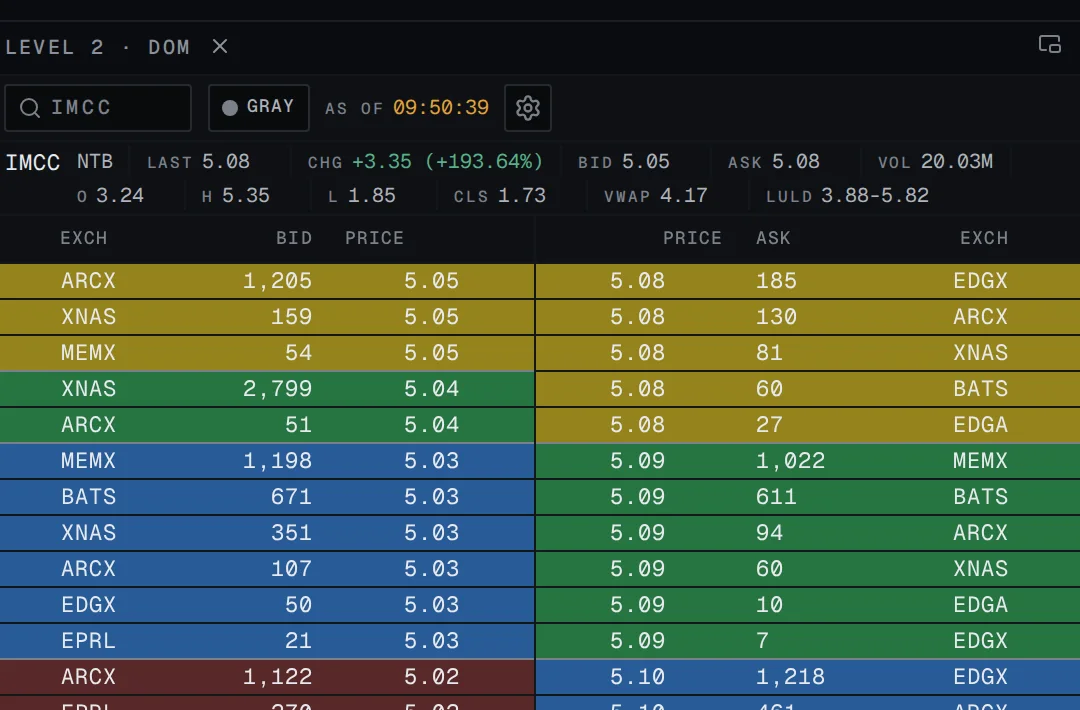
Task: Click the search magnifier icon
Action: [x=30, y=108]
